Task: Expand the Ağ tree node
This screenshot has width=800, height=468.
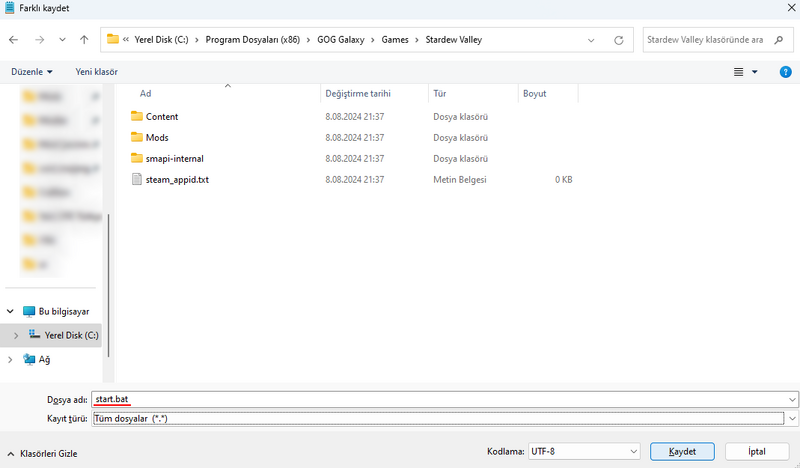Action: pos(10,359)
